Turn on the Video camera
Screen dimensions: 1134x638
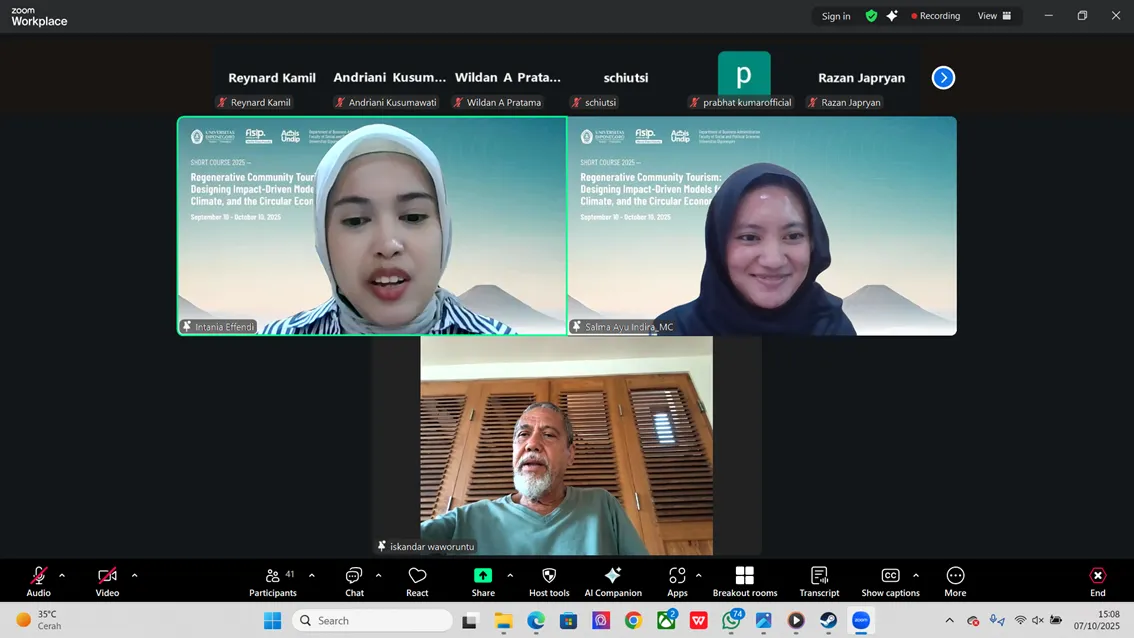click(107, 581)
